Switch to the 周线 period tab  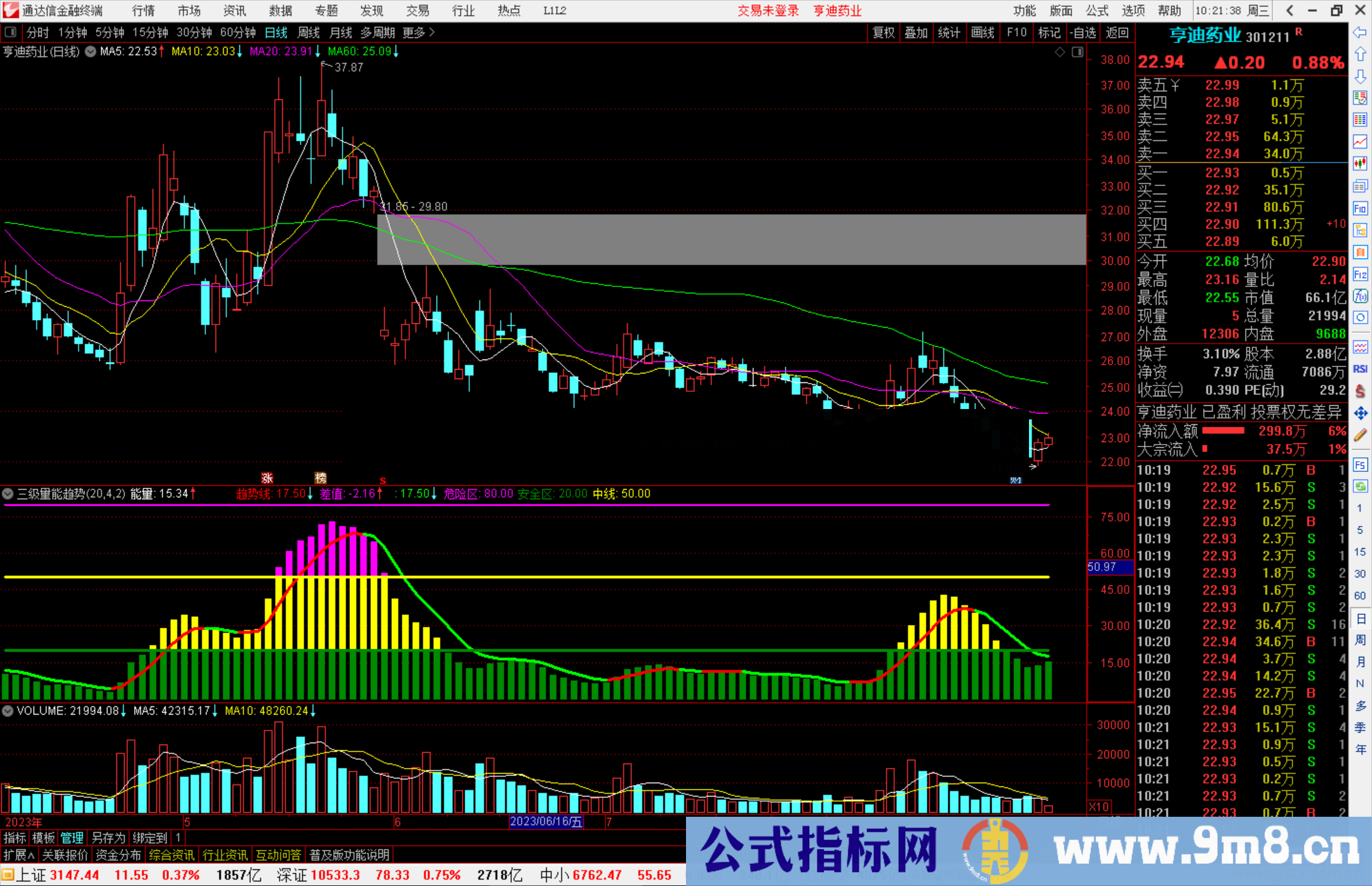tap(309, 32)
